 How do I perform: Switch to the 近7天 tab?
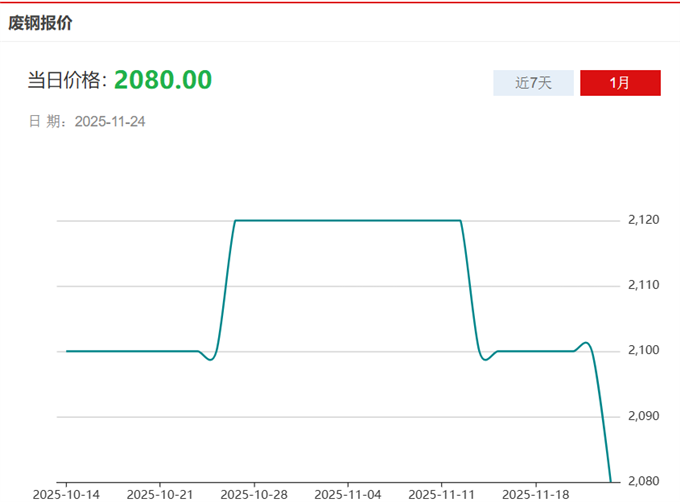pyautogui.click(x=533, y=83)
